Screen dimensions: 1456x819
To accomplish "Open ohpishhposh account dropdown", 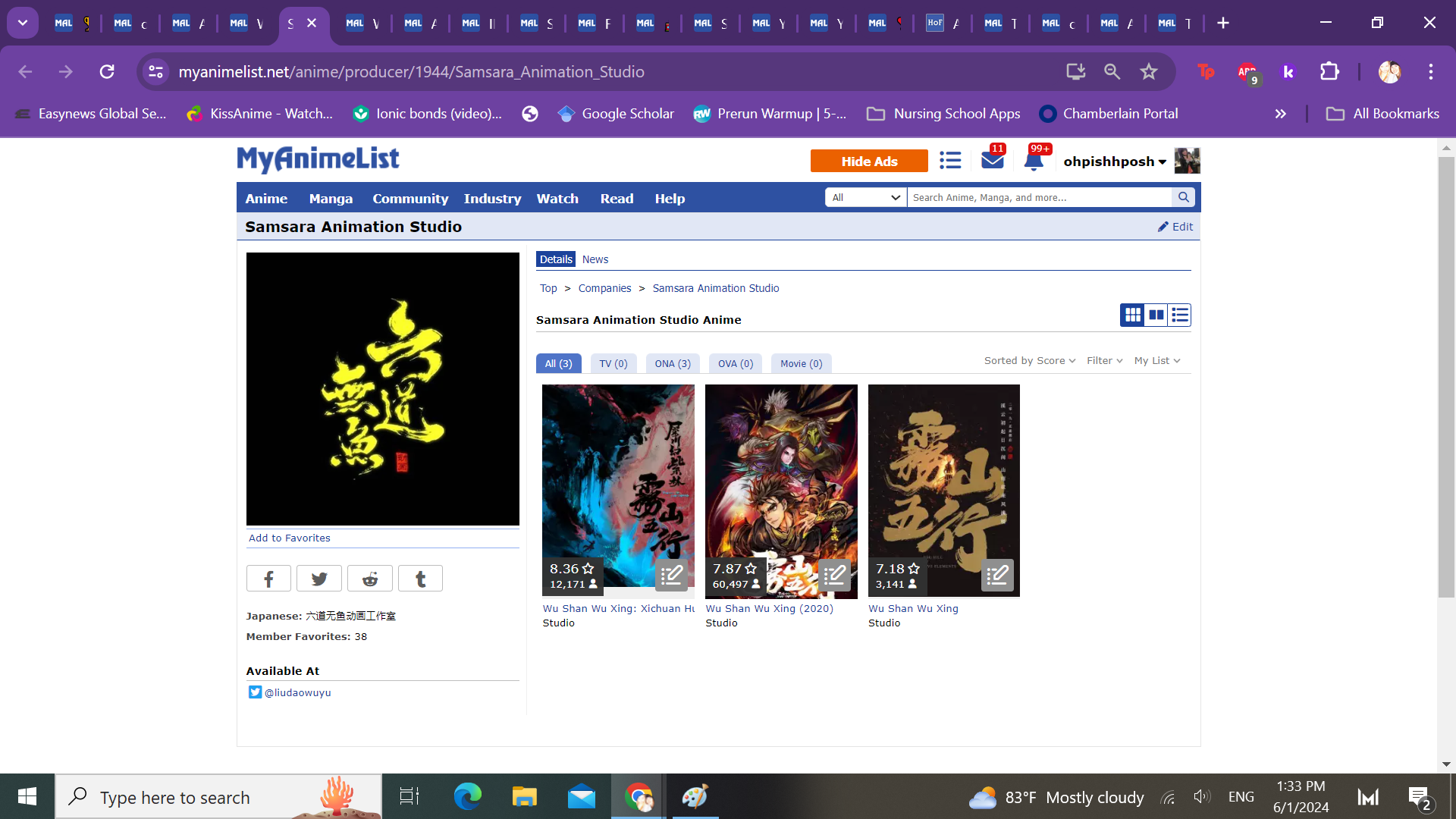I will coord(1115,161).
